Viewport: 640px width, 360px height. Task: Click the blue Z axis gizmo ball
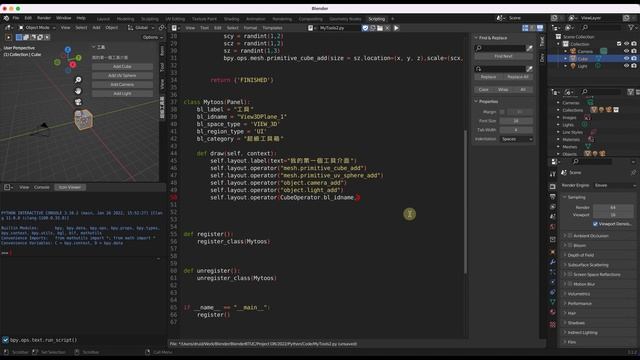coord(68,50)
